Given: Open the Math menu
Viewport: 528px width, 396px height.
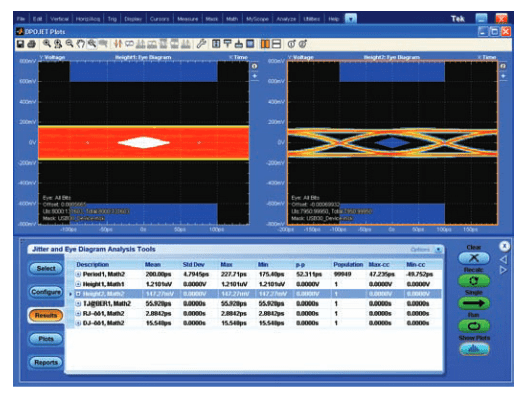Looking at the screenshot, I should coord(232,19).
